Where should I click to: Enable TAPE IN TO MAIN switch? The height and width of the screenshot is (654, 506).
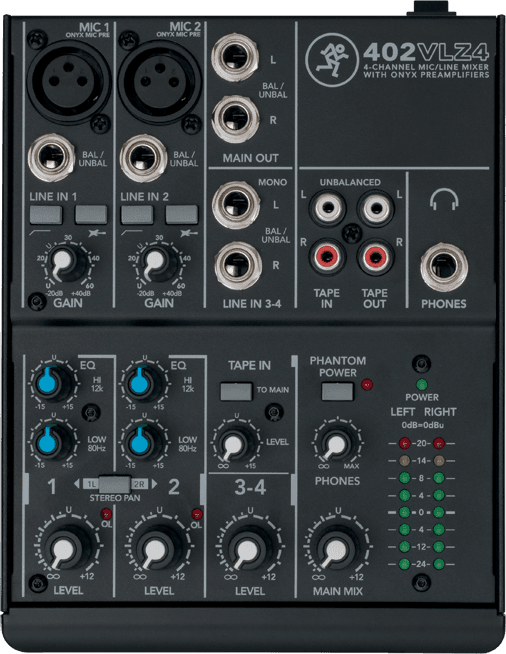pyautogui.click(x=236, y=392)
